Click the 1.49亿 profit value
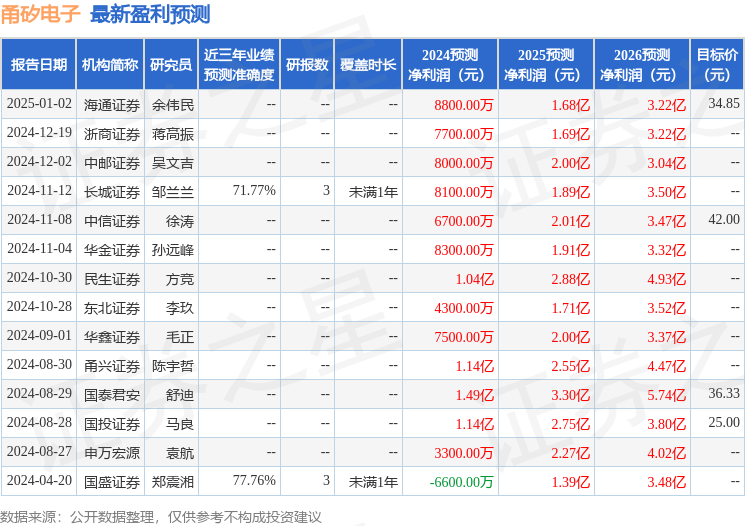The width and height of the screenshot is (745, 526). (x=475, y=395)
